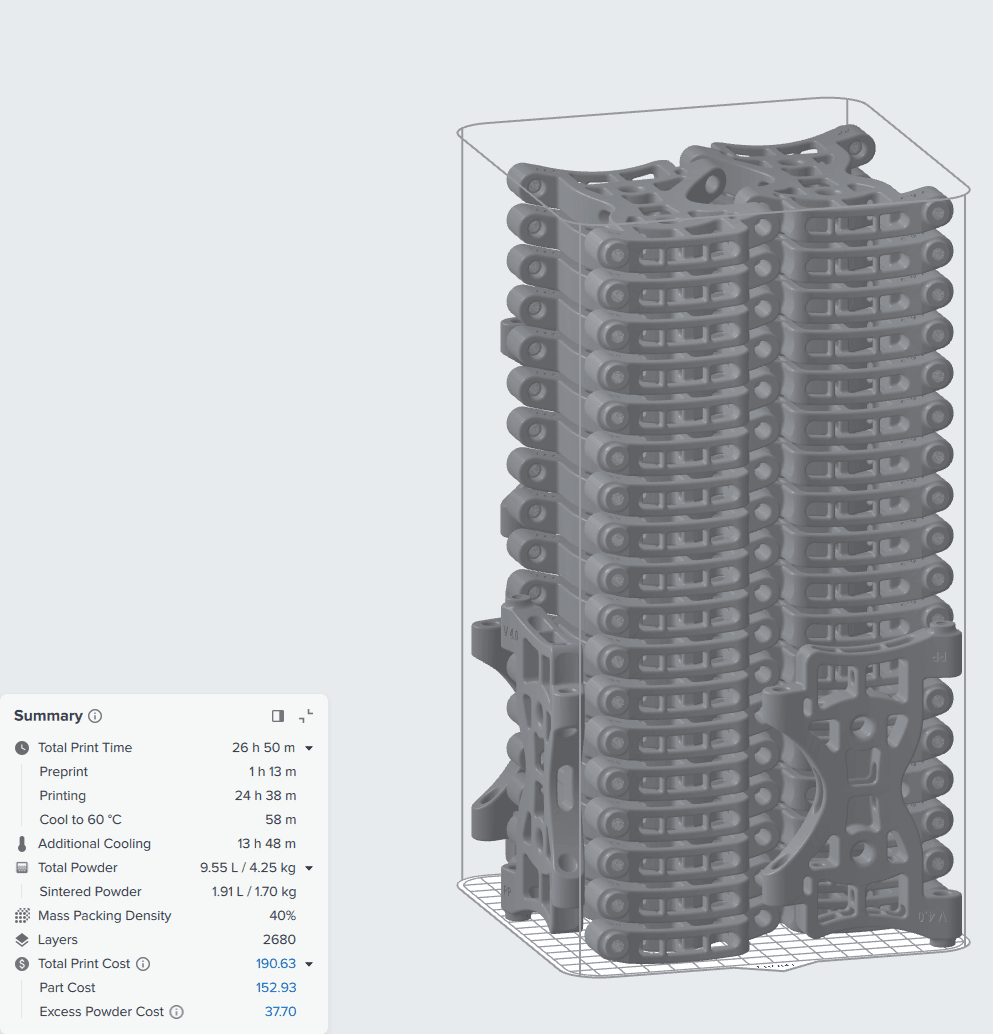Click the total print cost value 190.63

pyautogui.click(x=276, y=963)
